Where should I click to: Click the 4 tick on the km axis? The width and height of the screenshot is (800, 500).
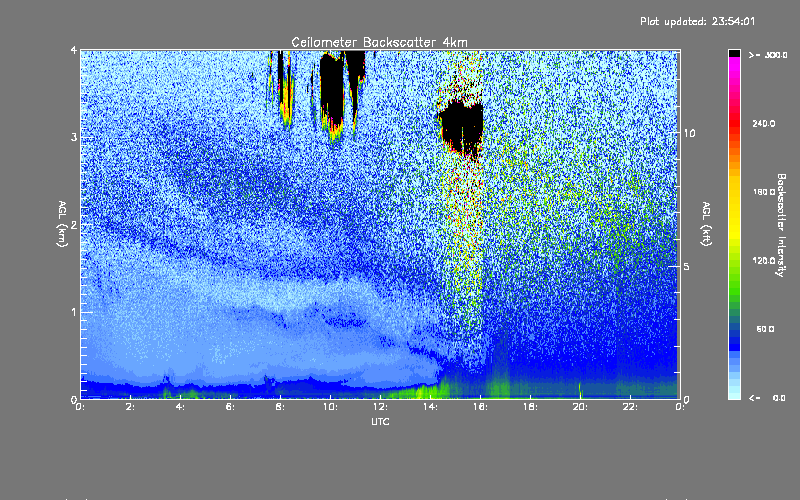pyautogui.click(x=74, y=51)
